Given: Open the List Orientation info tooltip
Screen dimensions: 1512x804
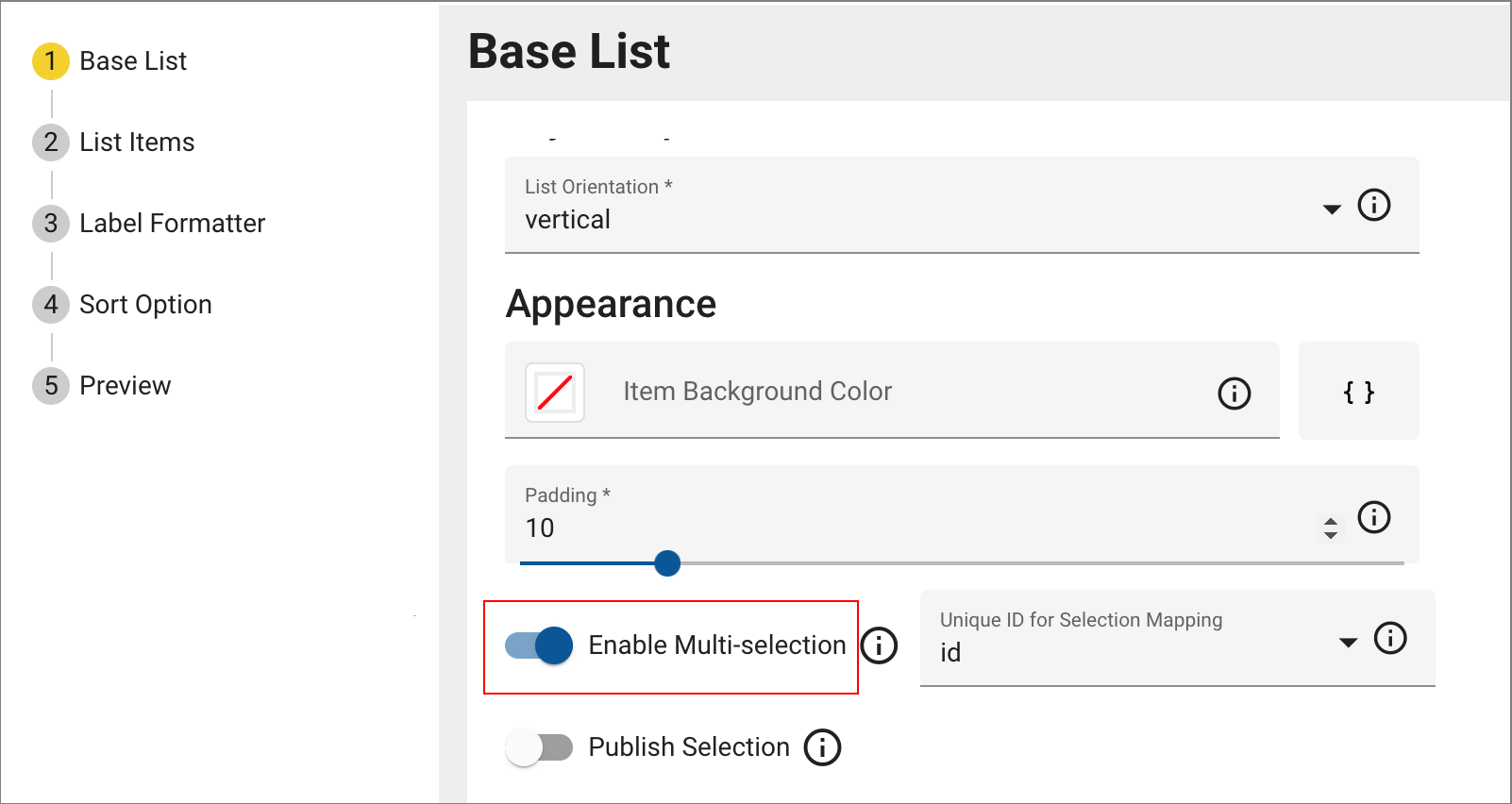Looking at the screenshot, I should tap(1374, 205).
